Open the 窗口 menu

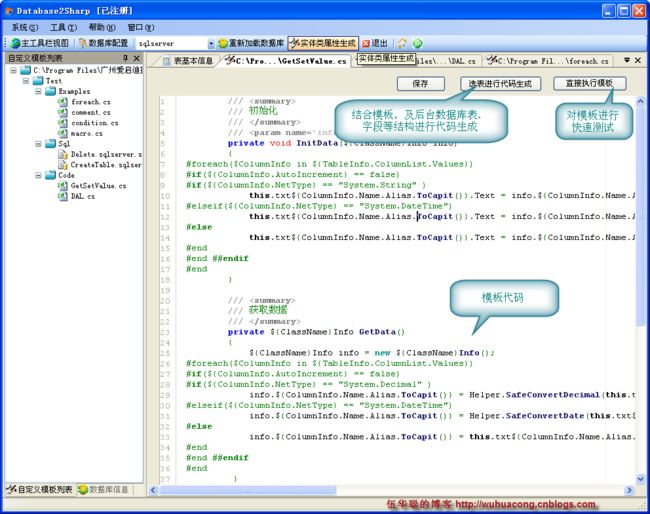[141, 27]
